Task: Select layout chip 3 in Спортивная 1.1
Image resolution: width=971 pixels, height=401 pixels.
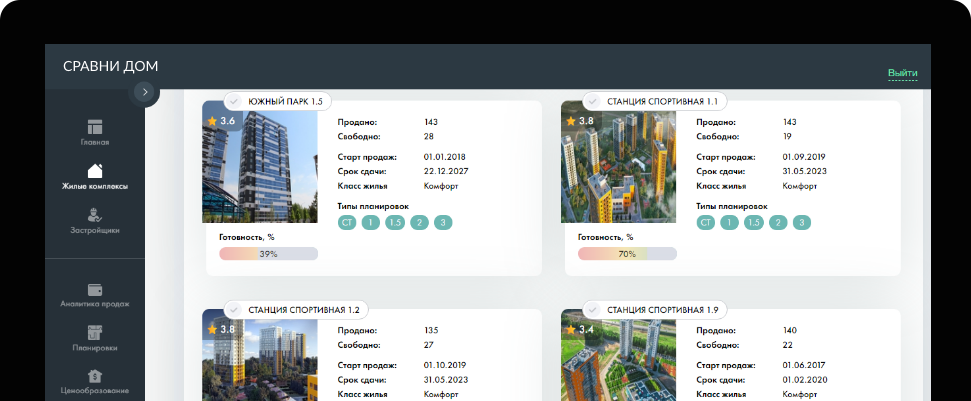Action: click(x=802, y=223)
